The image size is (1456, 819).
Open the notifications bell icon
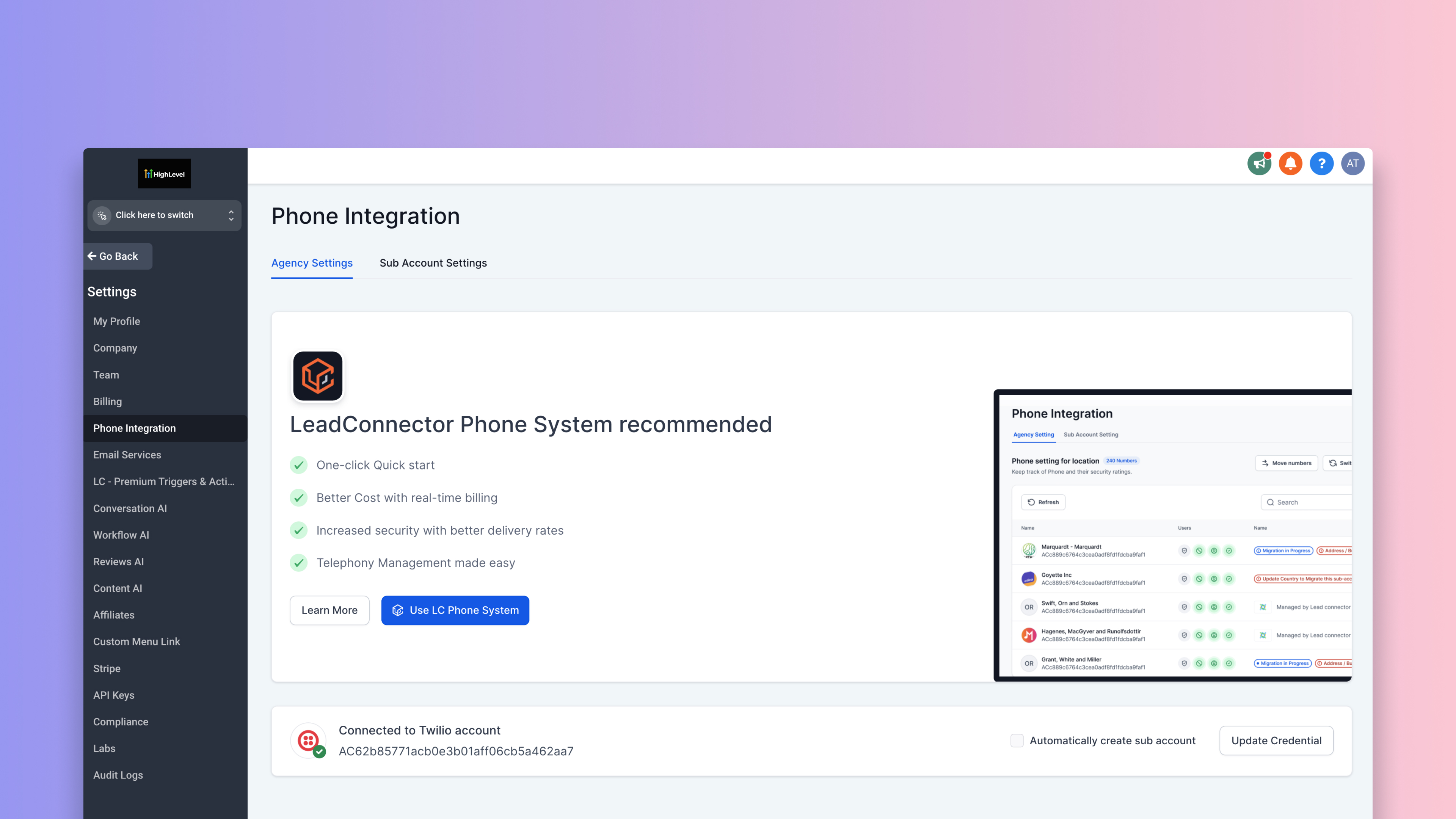(x=1290, y=164)
